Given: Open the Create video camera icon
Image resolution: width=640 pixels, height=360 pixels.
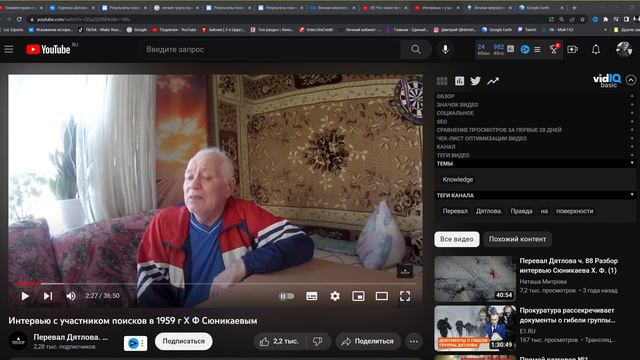Looking at the screenshot, I should tap(573, 49).
